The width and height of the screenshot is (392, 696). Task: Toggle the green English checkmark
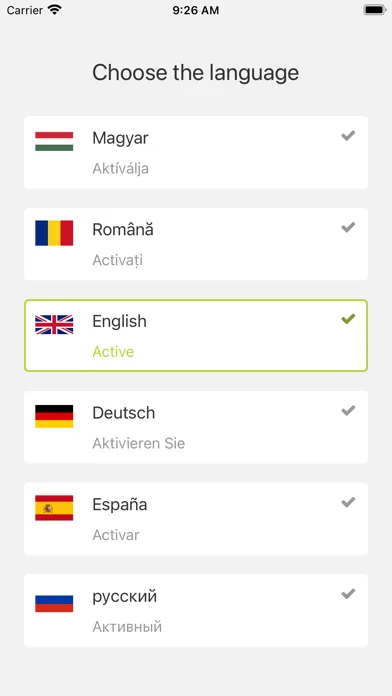tap(348, 319)
